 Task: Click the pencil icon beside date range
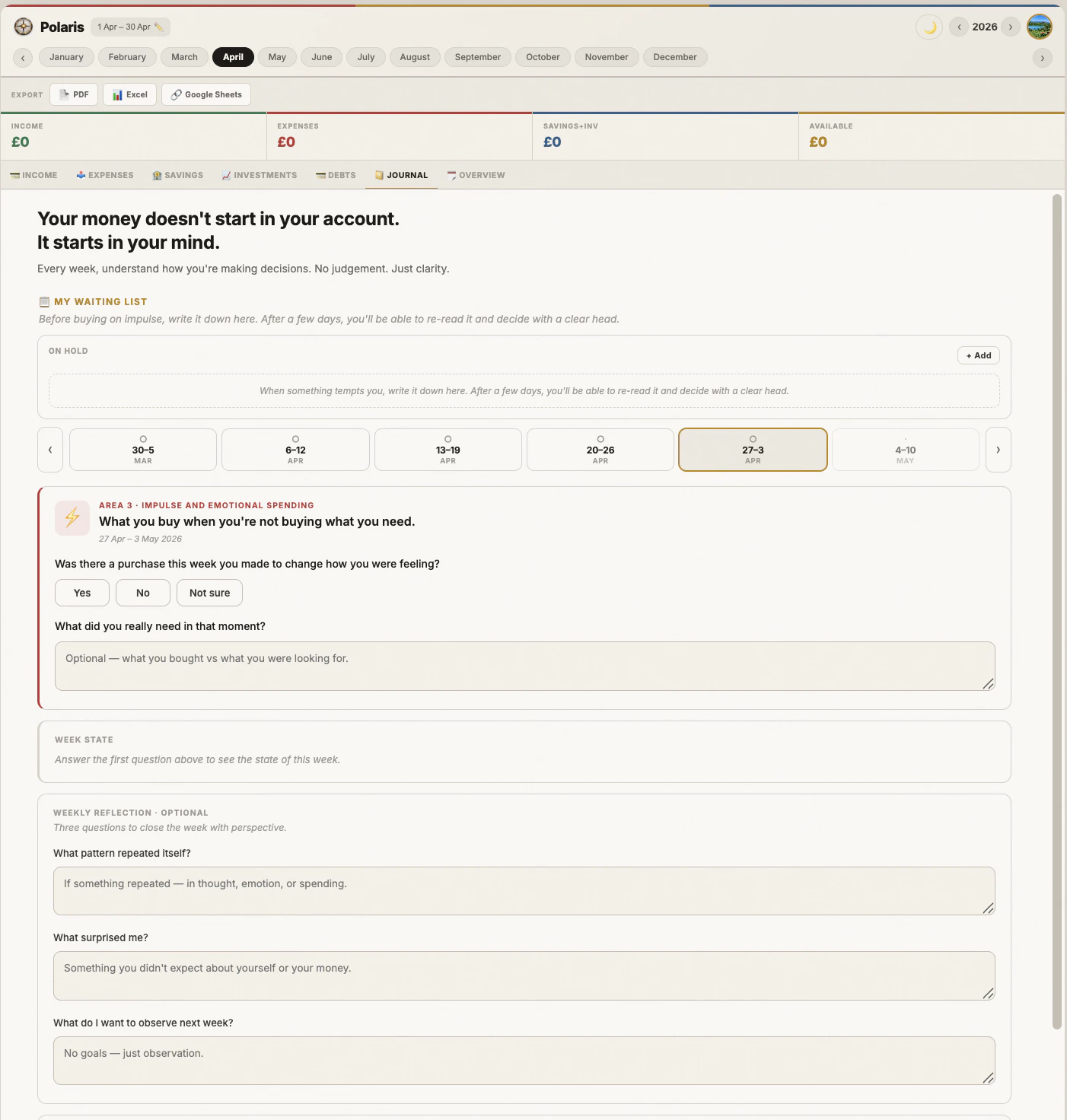[x=159, y=27]
